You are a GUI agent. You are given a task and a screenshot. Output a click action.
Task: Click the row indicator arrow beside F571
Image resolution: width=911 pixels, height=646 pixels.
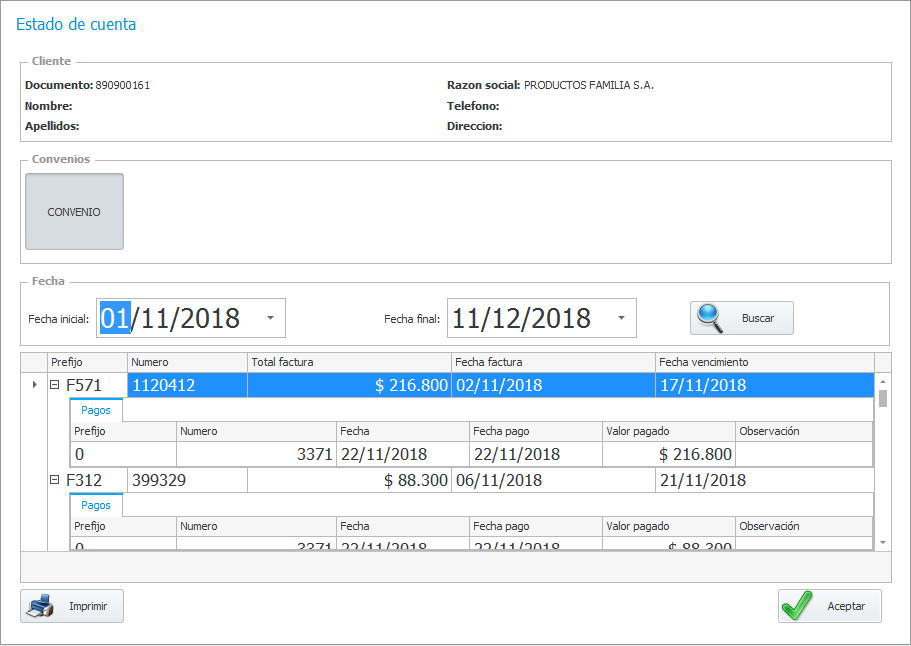34,385
